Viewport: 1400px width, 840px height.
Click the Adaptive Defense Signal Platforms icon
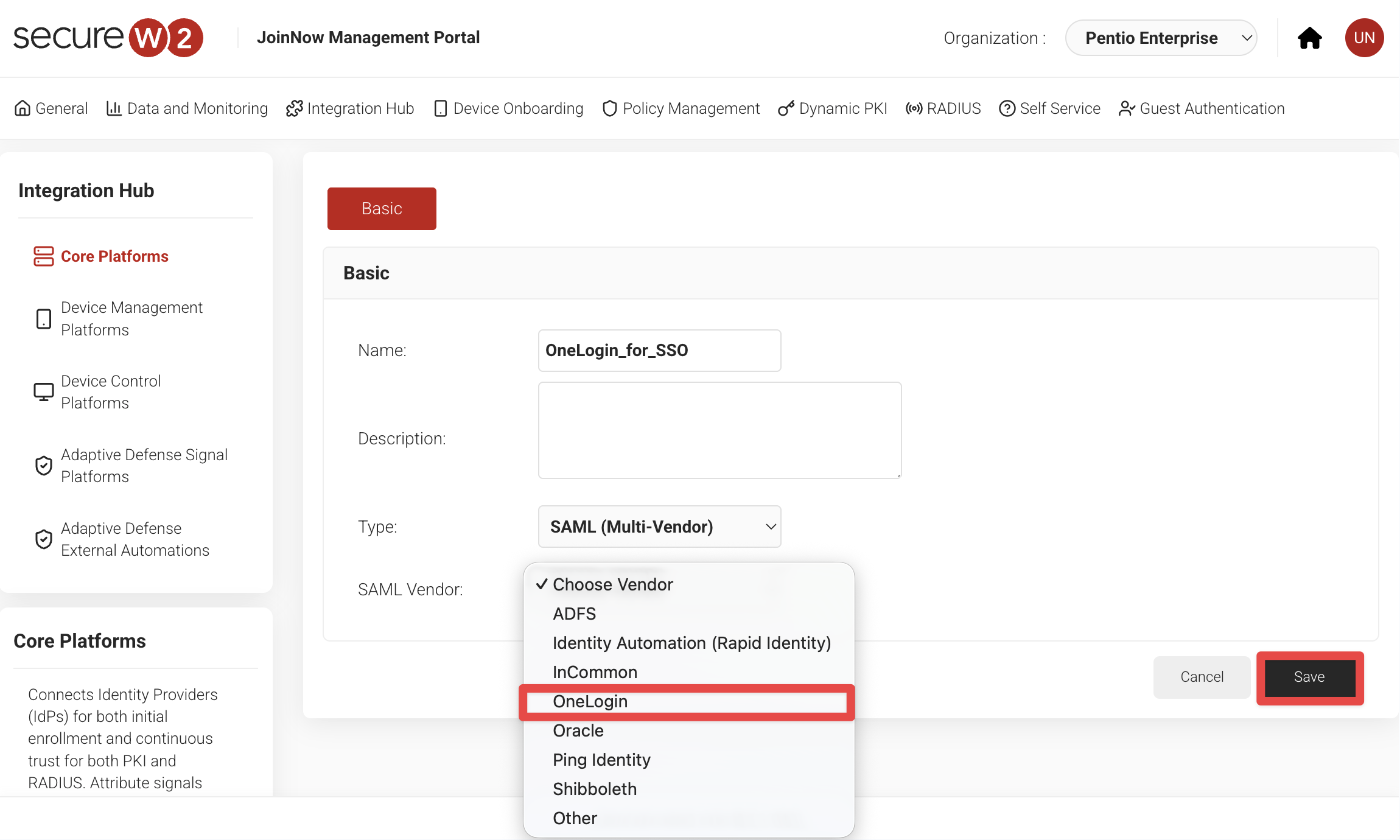43,466
